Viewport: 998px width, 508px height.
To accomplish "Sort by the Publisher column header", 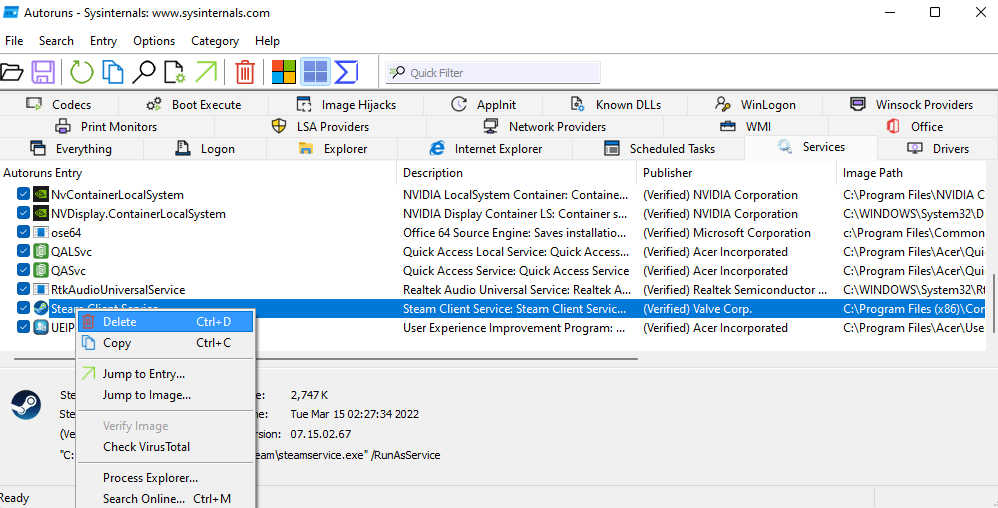I will click(x=736, y=173).
